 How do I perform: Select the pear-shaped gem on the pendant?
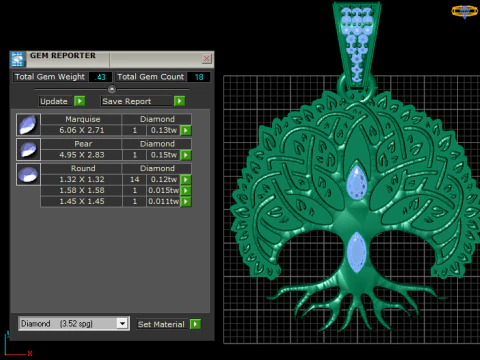pyautogui.click(x=357, y=183)
